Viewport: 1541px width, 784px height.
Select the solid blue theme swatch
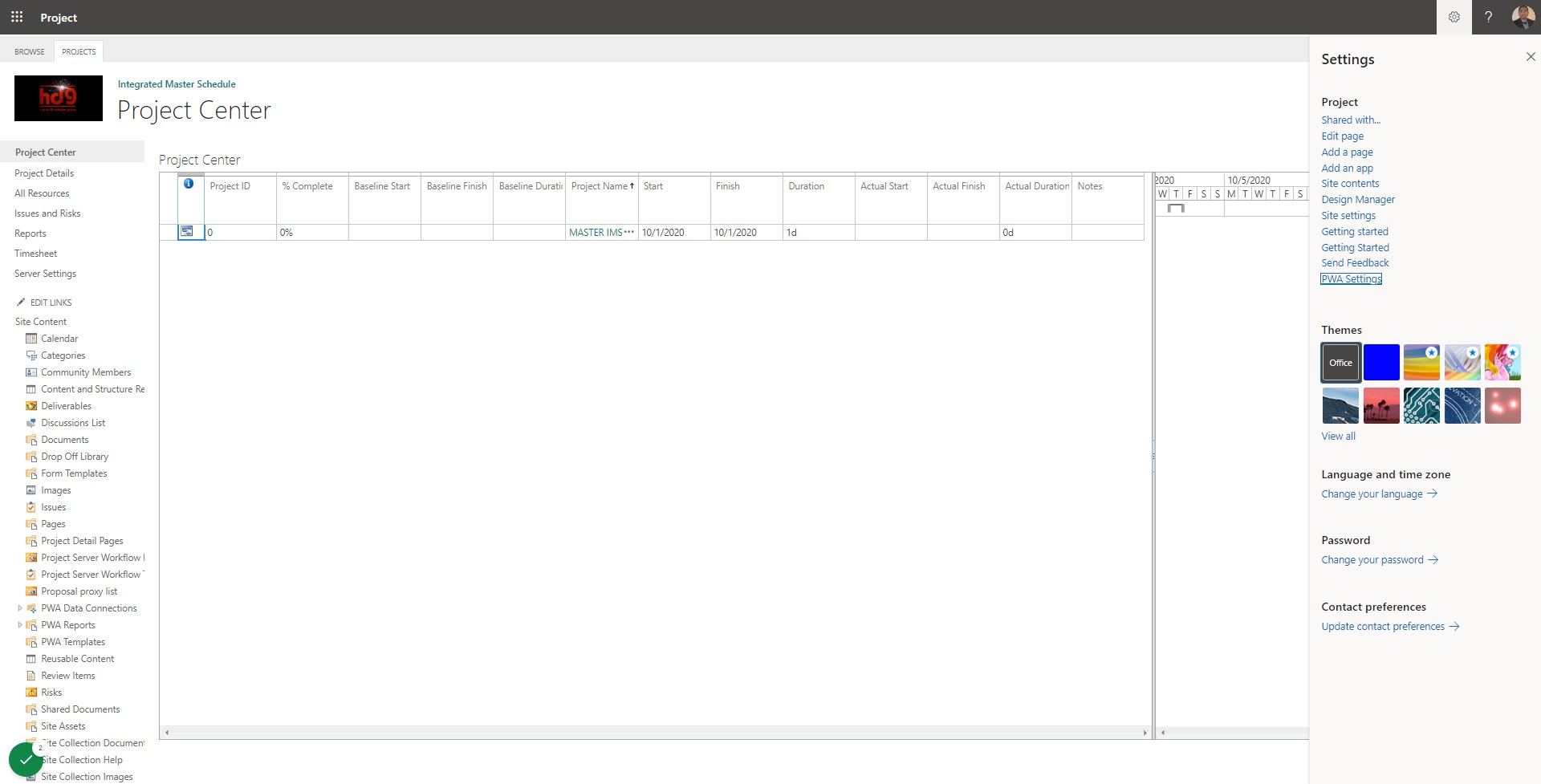click(x=1381, y=363)
